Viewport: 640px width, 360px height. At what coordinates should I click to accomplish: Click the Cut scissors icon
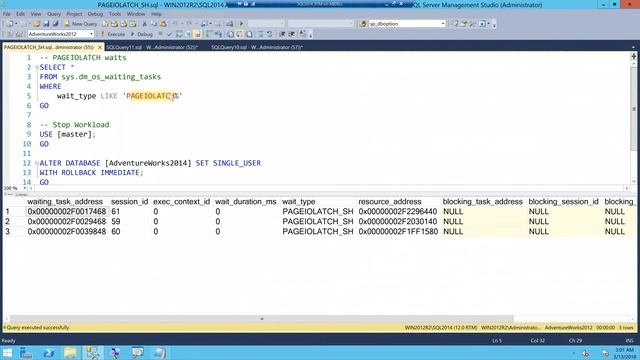coord(144,24)
